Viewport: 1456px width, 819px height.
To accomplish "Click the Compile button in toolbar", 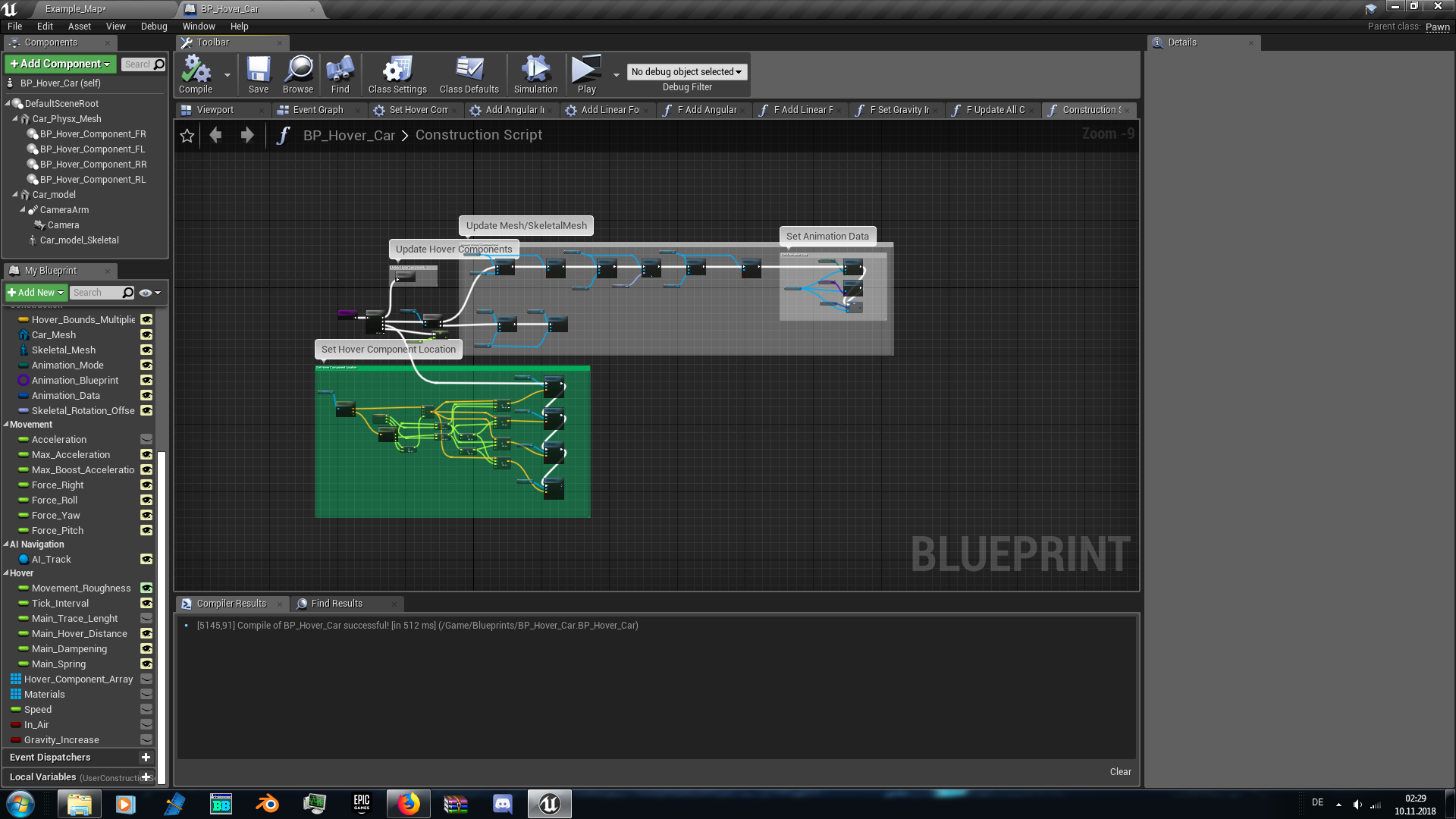I will [x=196, y=75].
